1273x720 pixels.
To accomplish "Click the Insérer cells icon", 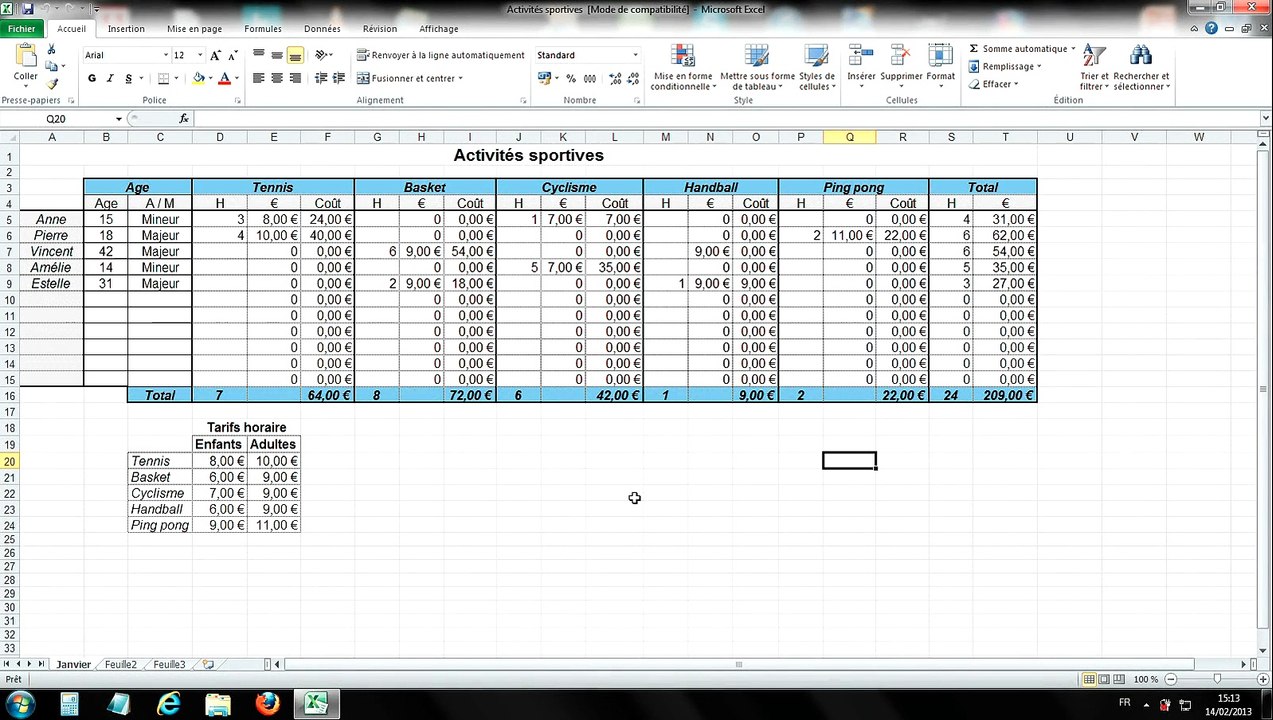I will [x=860, y=56].
